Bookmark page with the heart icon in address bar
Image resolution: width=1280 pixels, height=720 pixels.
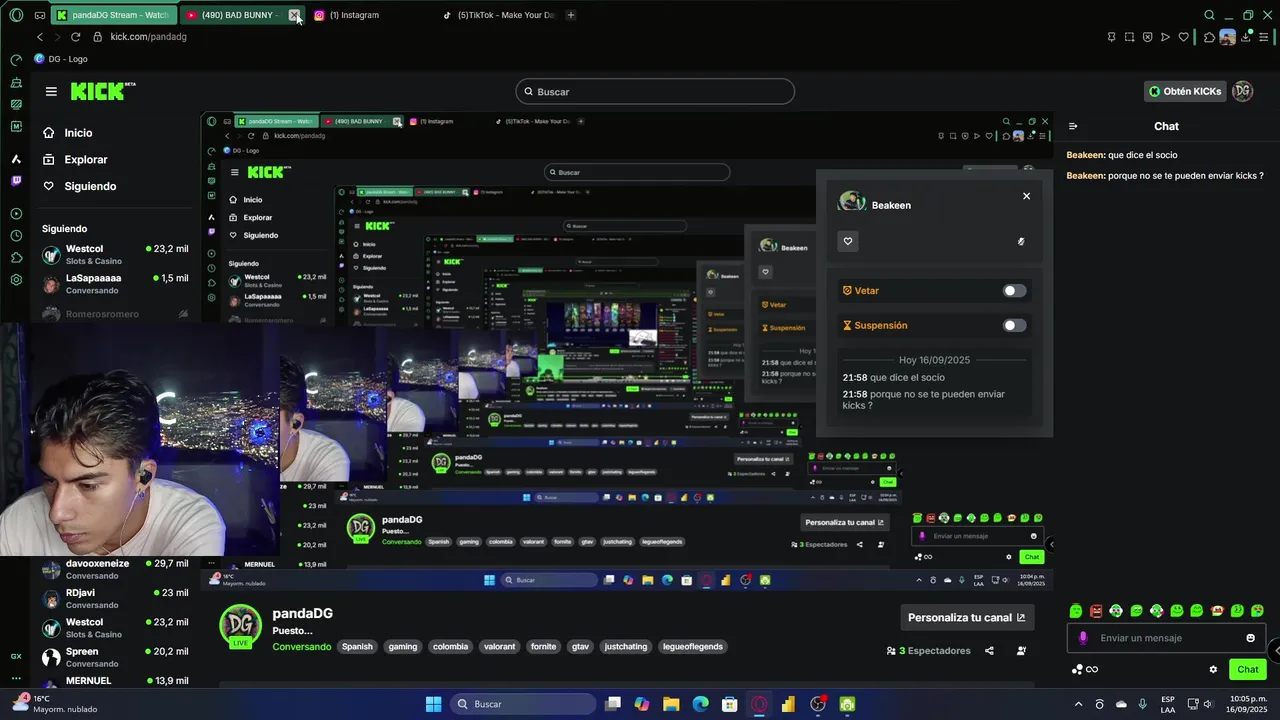pyautogui.click(x=1184, y=37)
